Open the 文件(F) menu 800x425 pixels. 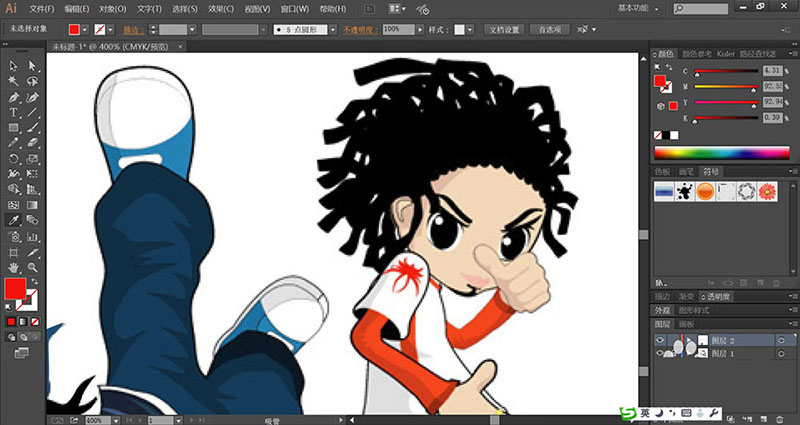[x=42, y=9]
